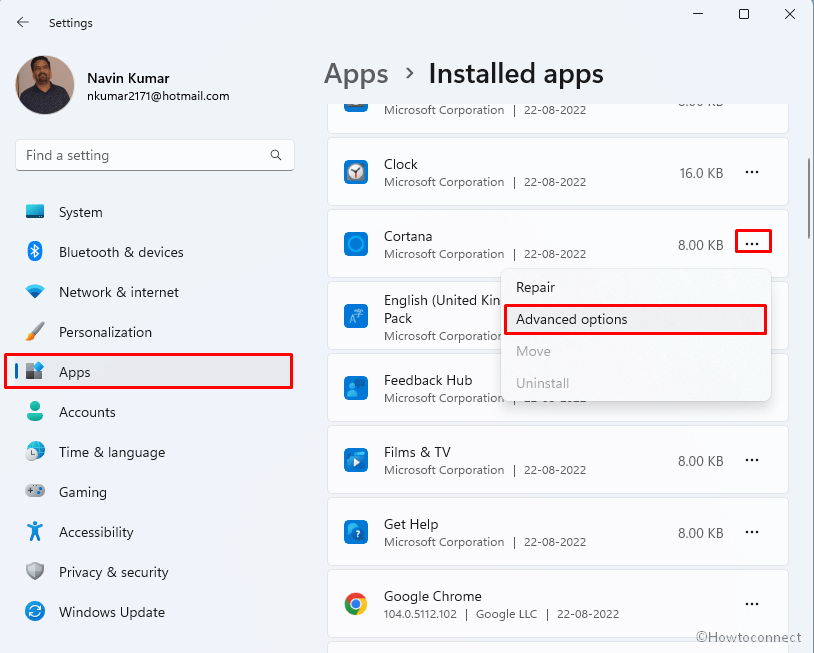Click the Find a setting search box
The height and width of the screenshot is (653, 814).
click(155, 155)
